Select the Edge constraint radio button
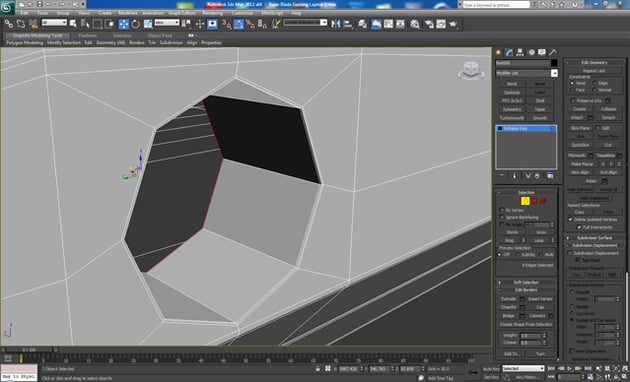Image resolution: width=630 pixels, height=382 pixels. point(594,83)
